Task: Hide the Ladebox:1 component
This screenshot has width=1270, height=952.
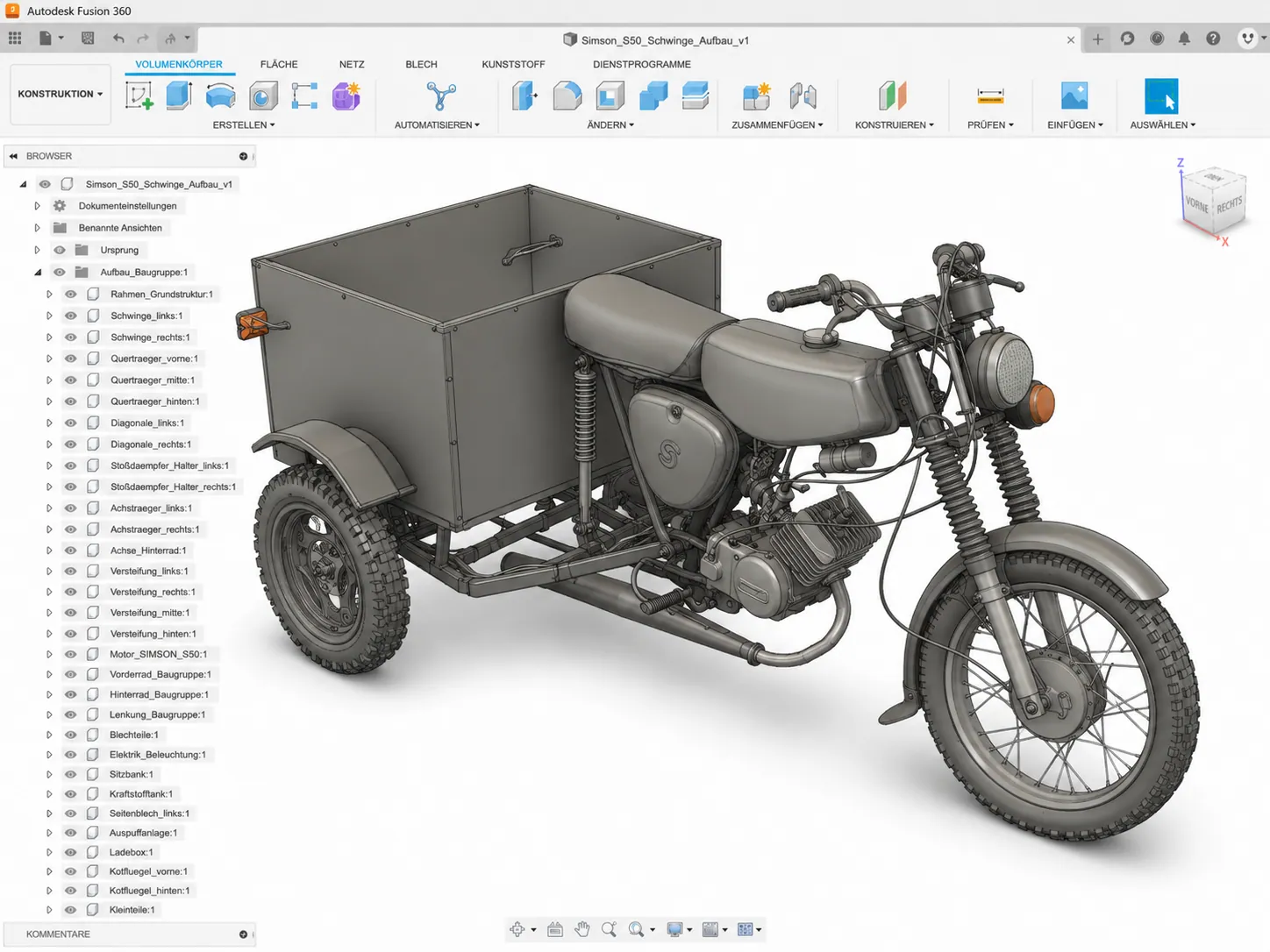Action: tap(71, 852)
